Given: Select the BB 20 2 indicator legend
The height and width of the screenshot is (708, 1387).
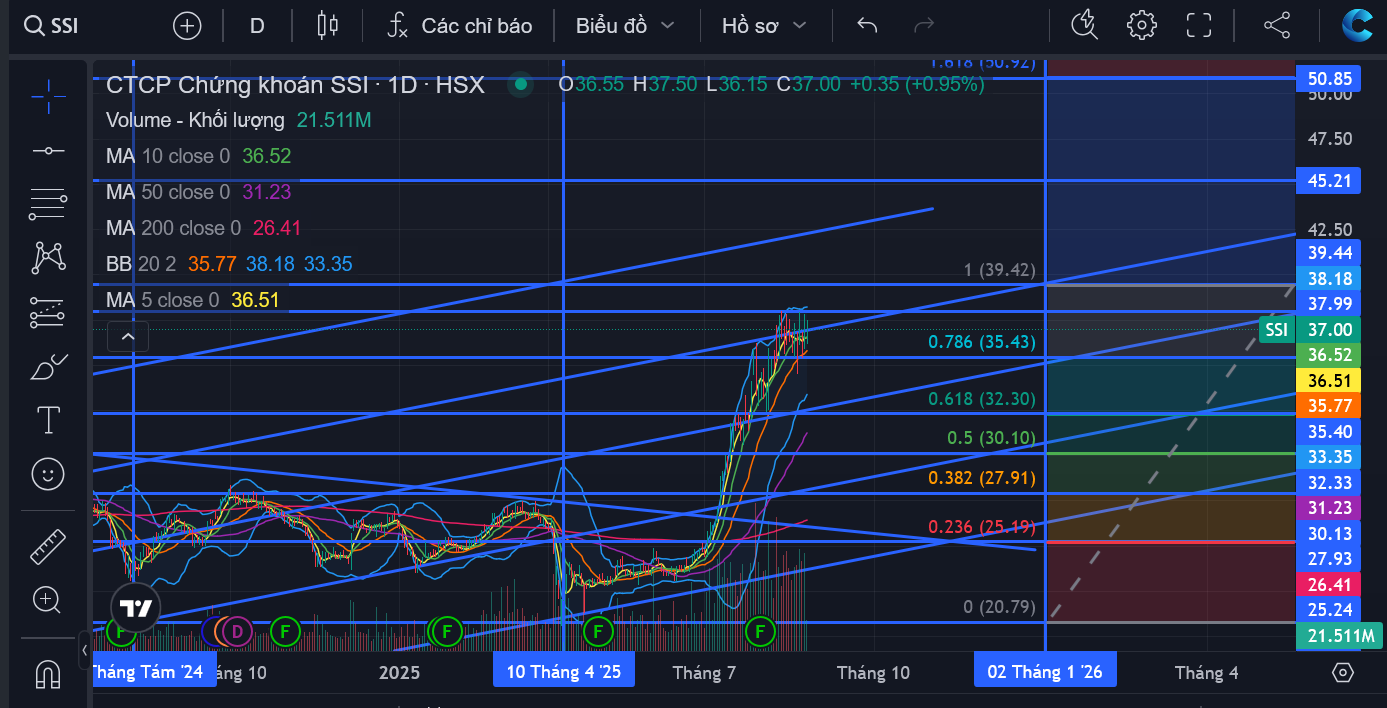Looking at the screenshot, I should click(229, 264).
